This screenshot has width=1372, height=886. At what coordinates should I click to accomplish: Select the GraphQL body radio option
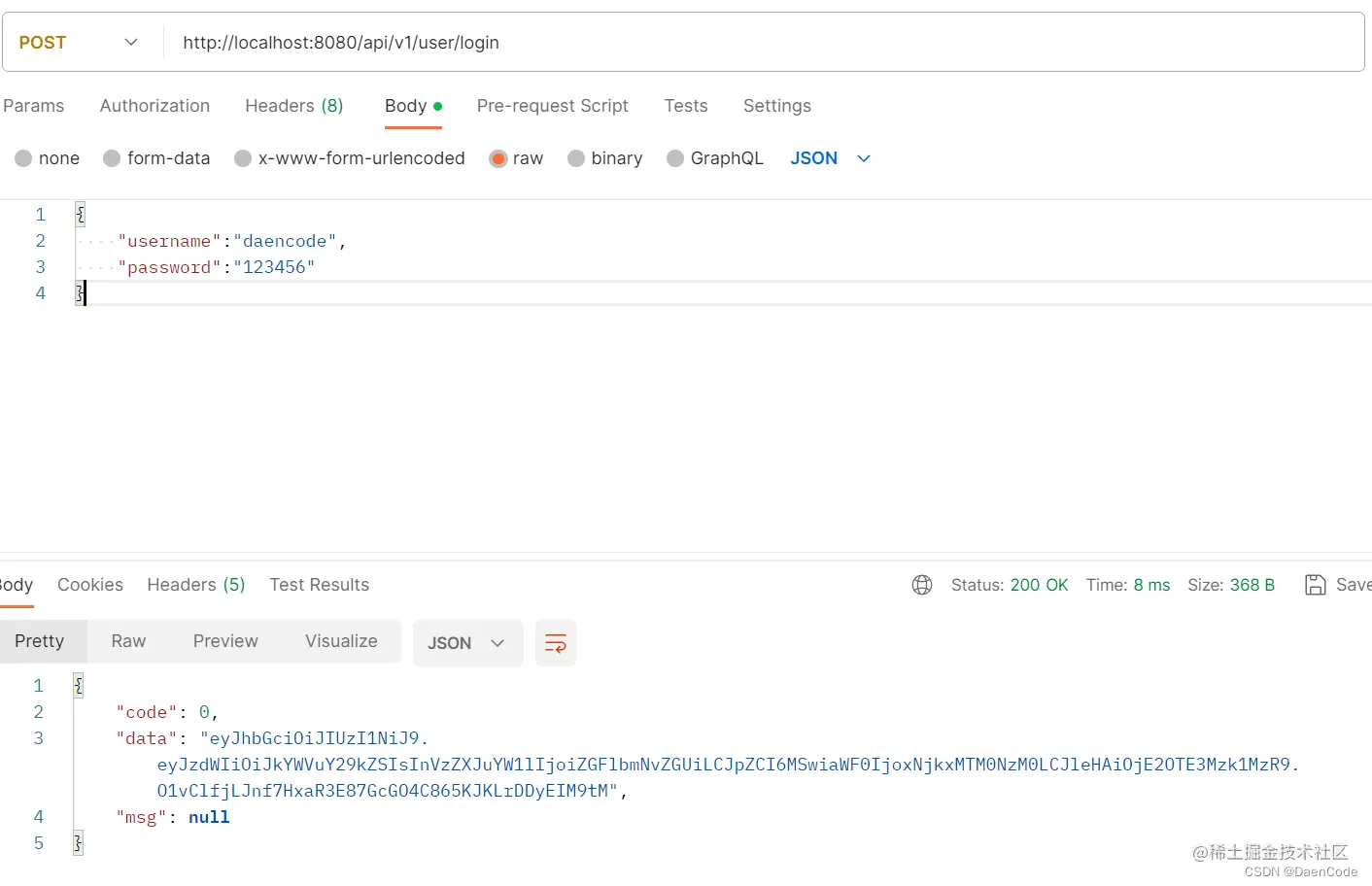point(675,158)
